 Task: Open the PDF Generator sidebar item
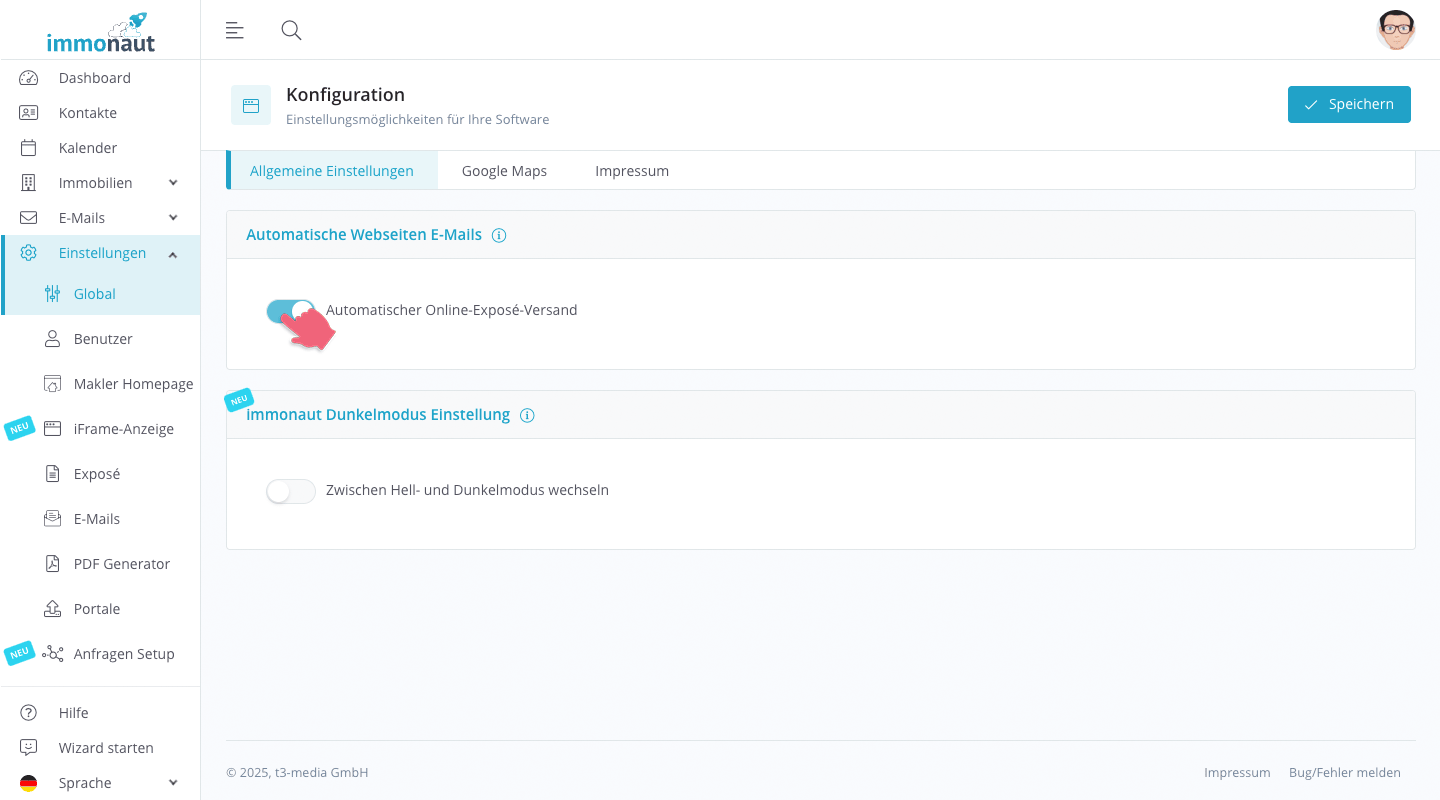click(121, 564)
